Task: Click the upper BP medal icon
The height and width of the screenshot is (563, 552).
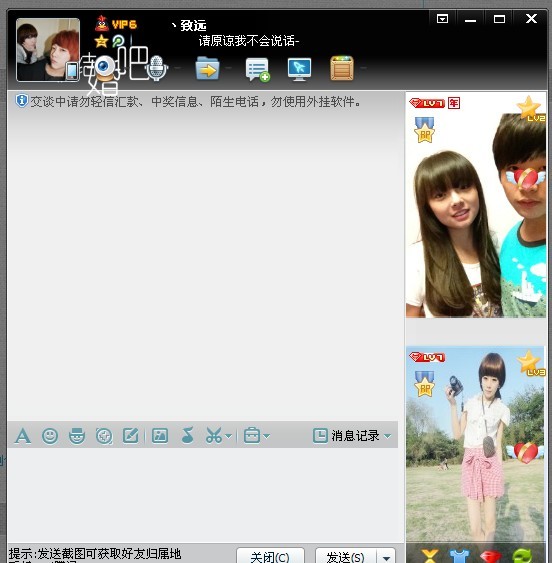Action: click(425, 129)
